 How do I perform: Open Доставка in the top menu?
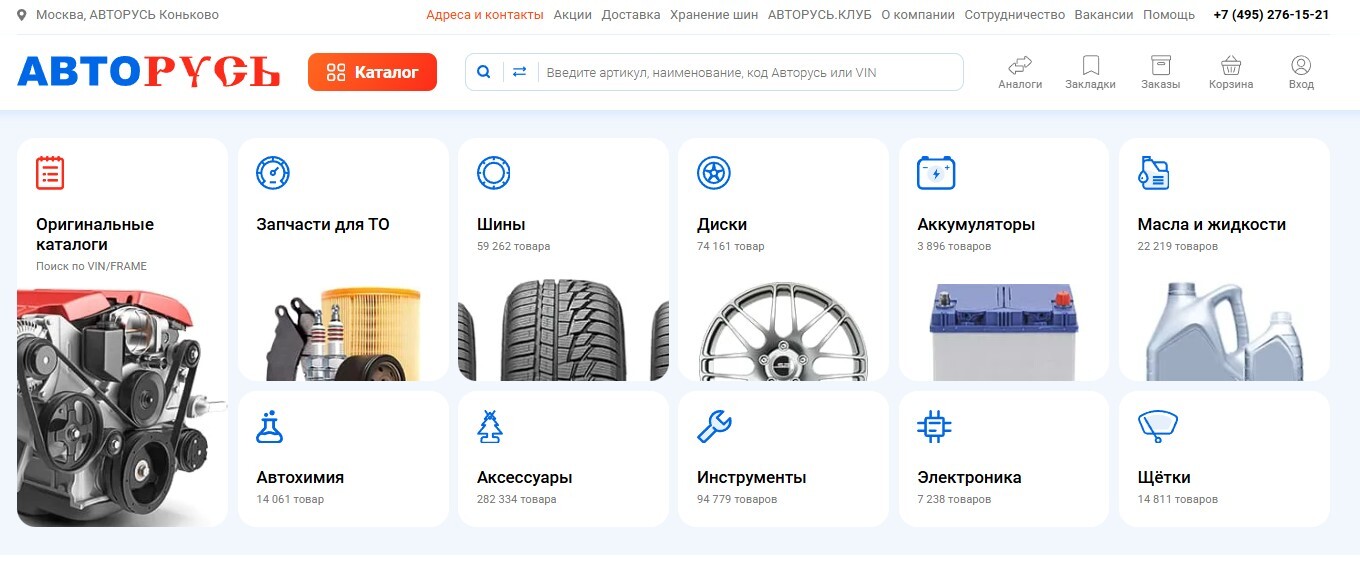pyautogui.click(x=631, y=15)
